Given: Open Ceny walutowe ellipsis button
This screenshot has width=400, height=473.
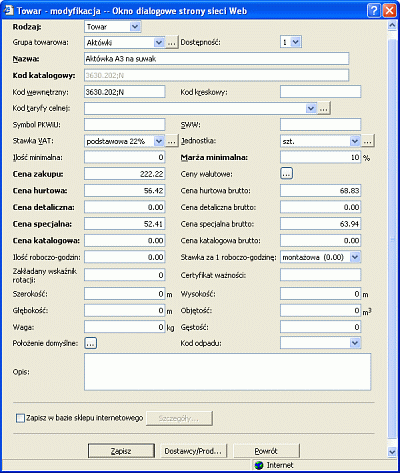Looking at the screenshot, I should [x=287, y=174].
